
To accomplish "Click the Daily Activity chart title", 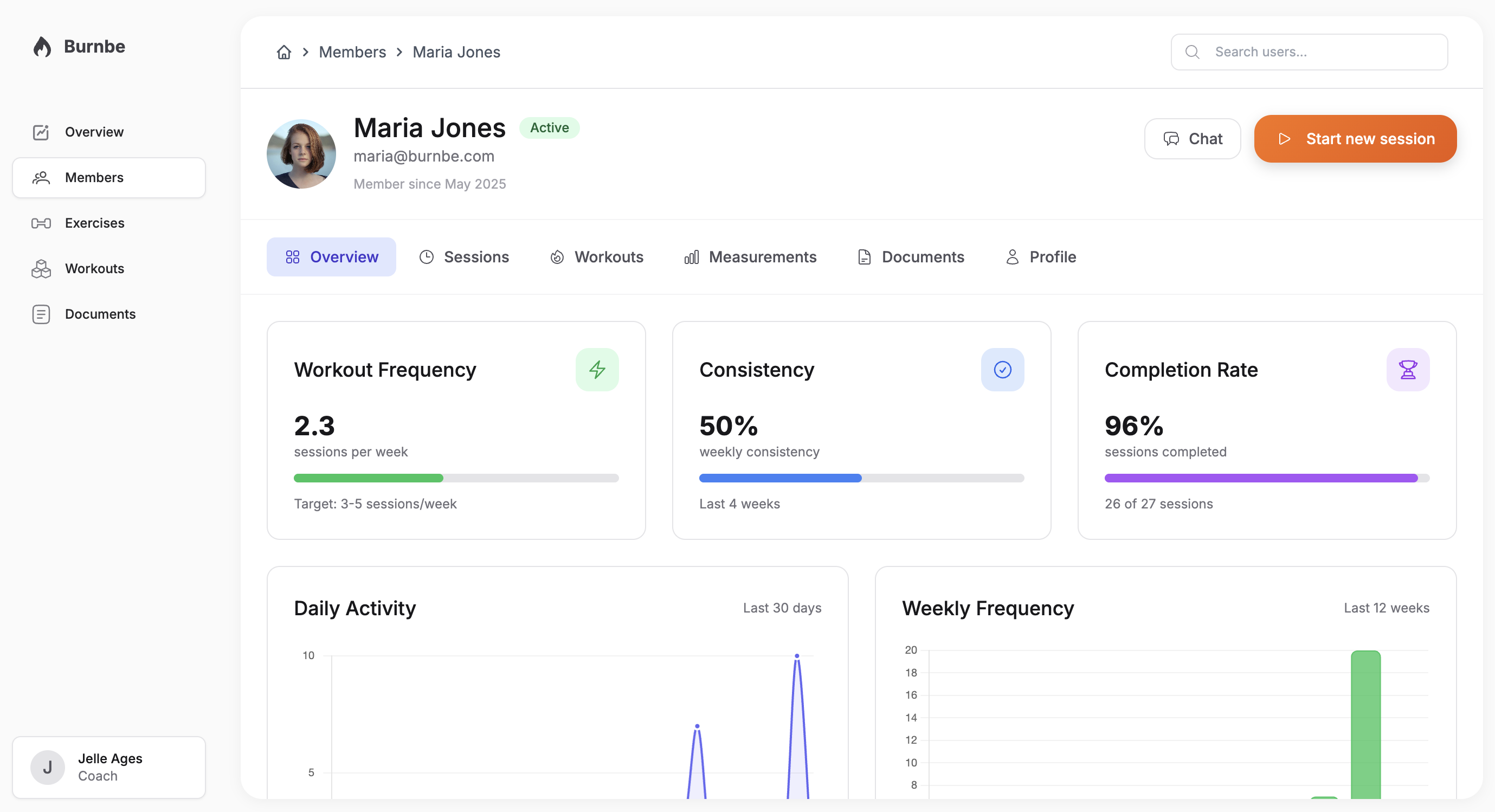I will (x=355, y=608).
